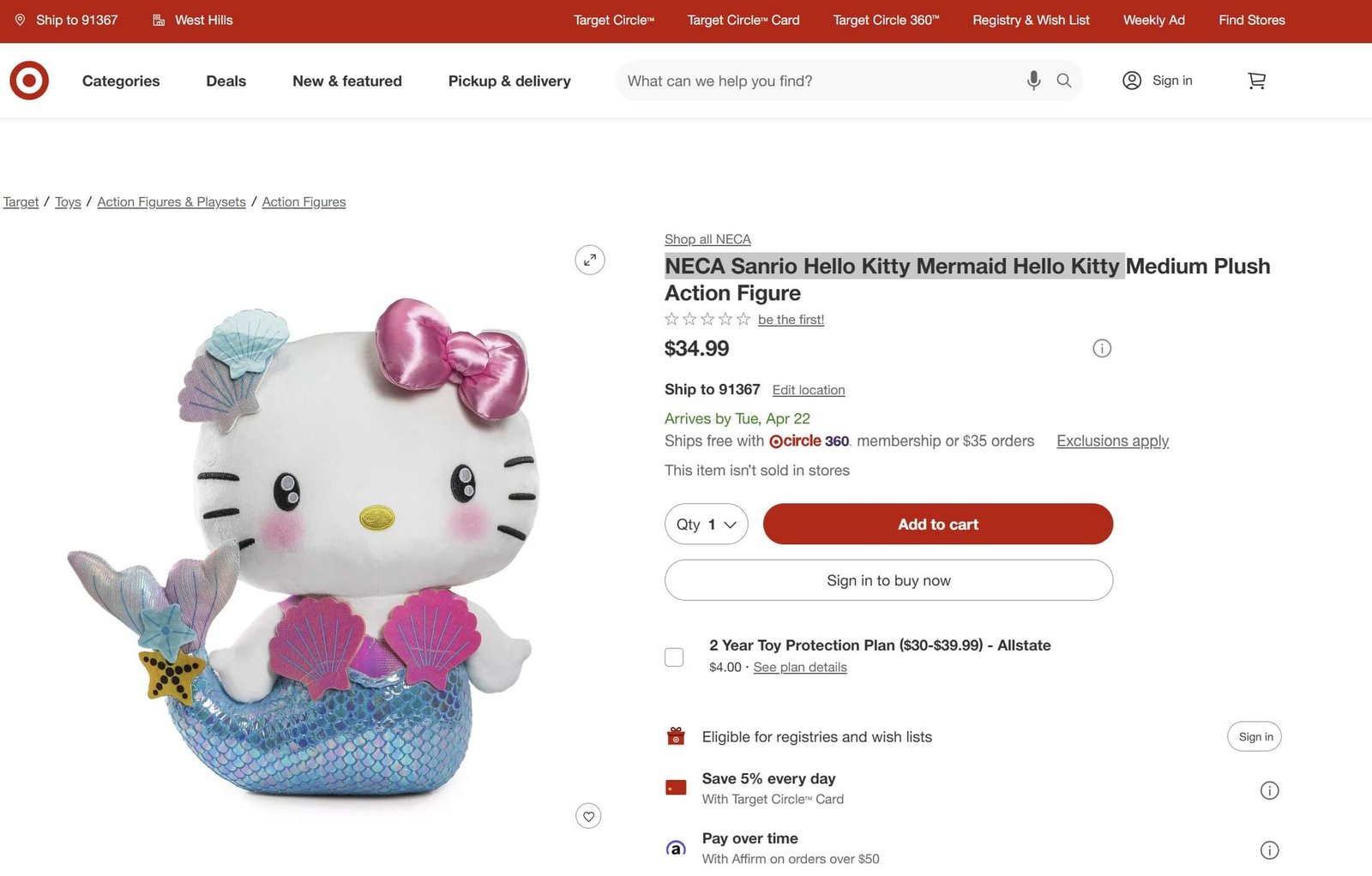
Task: Expand the product image to fullscreen
Action: pyautogui.click(x=590, y=260)
